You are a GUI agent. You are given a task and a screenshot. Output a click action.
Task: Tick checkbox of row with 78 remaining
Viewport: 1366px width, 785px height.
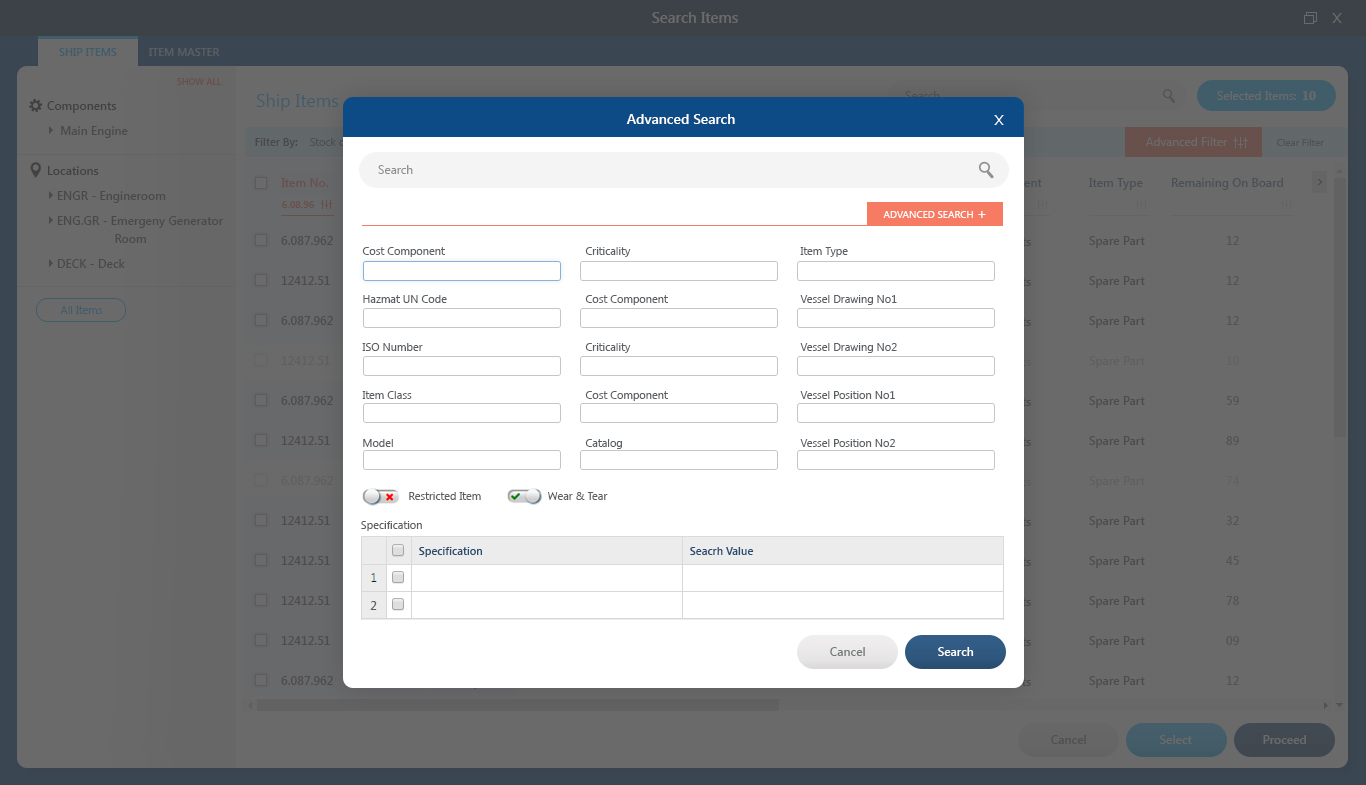coord(261,600)
